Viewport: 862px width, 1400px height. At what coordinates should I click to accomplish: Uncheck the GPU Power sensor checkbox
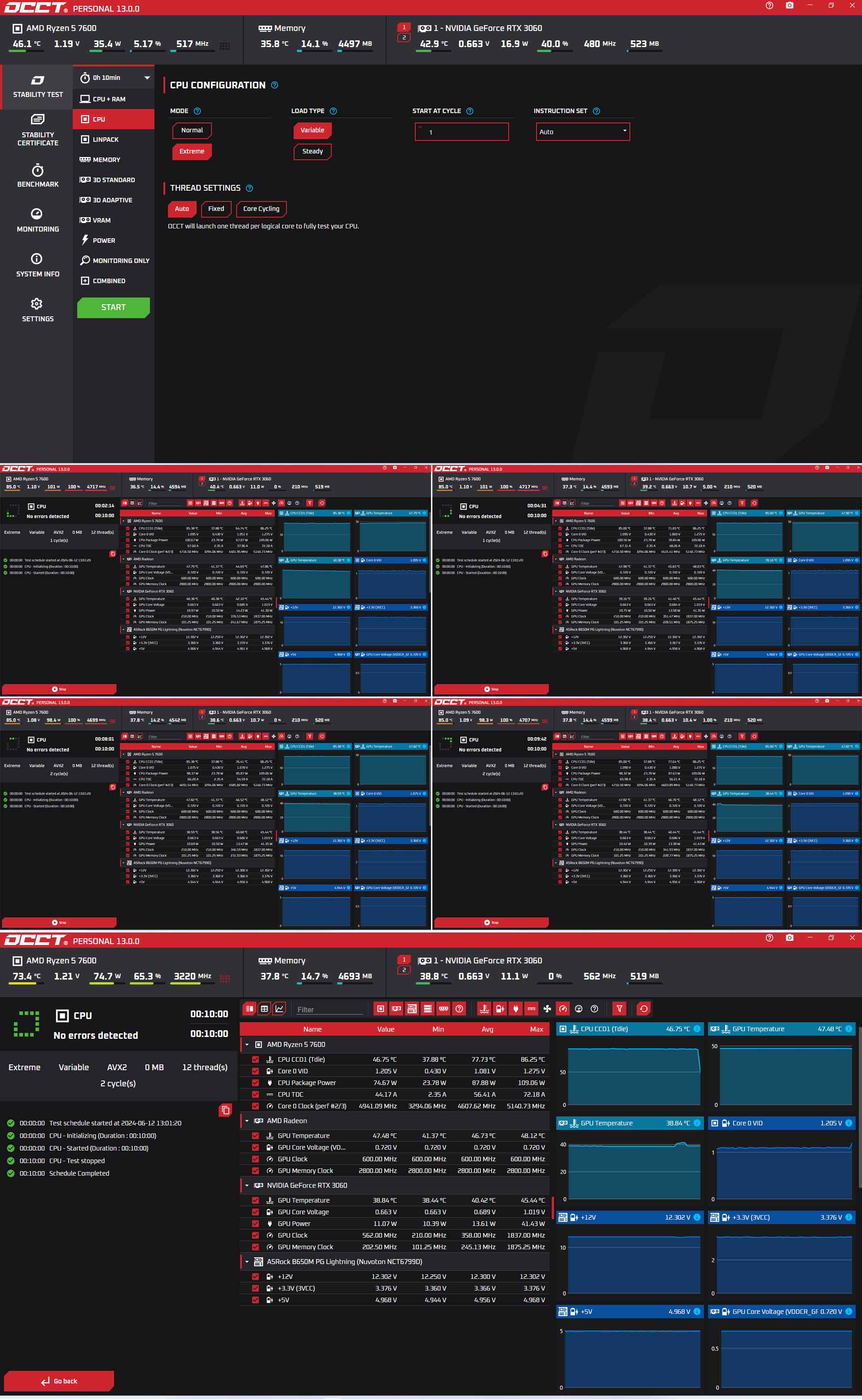(x=255, y=1223)
